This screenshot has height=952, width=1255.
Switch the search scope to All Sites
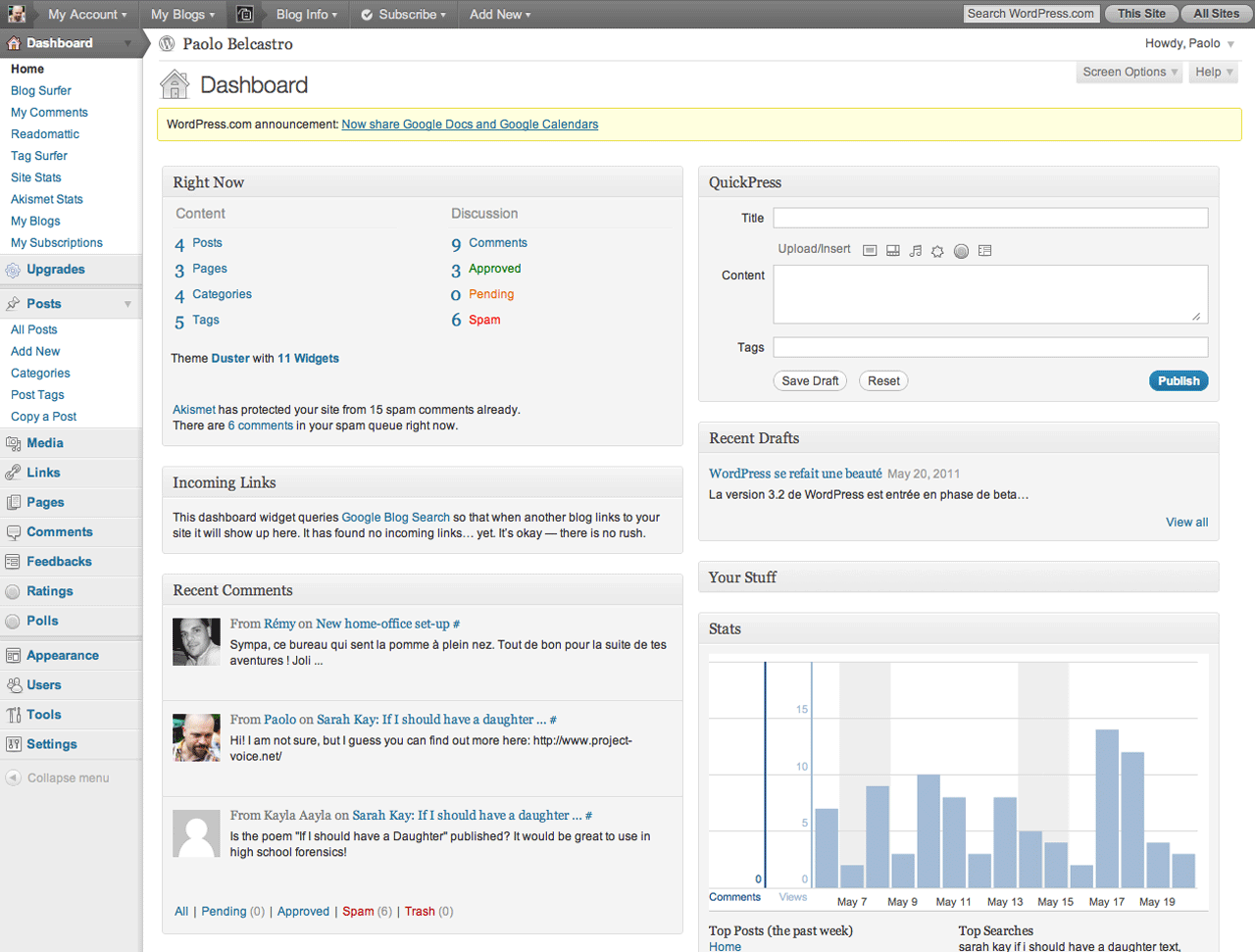(x=1216, y=14)
